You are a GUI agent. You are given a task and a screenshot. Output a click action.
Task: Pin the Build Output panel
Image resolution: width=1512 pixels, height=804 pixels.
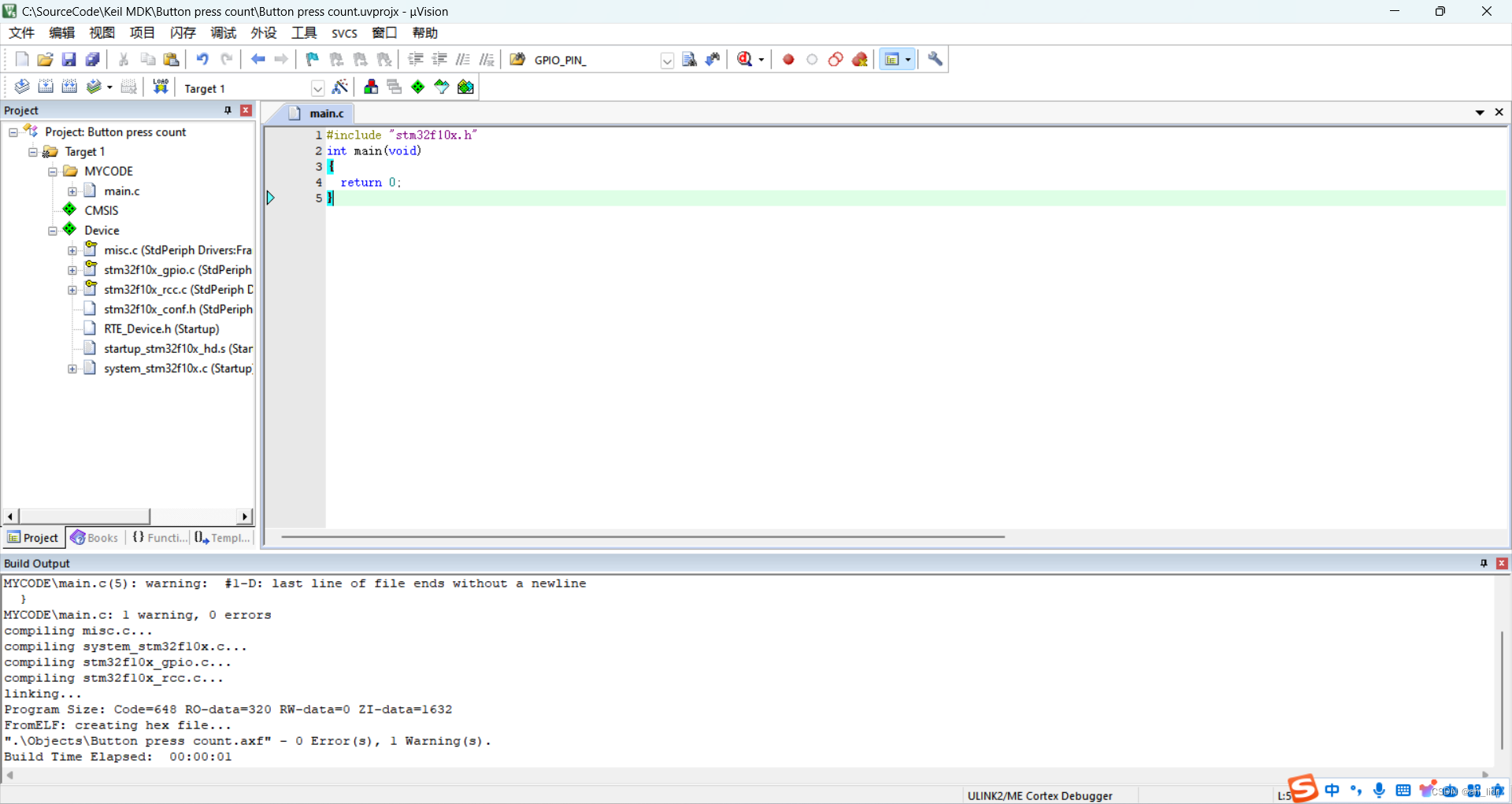[x=1484, y=563]
